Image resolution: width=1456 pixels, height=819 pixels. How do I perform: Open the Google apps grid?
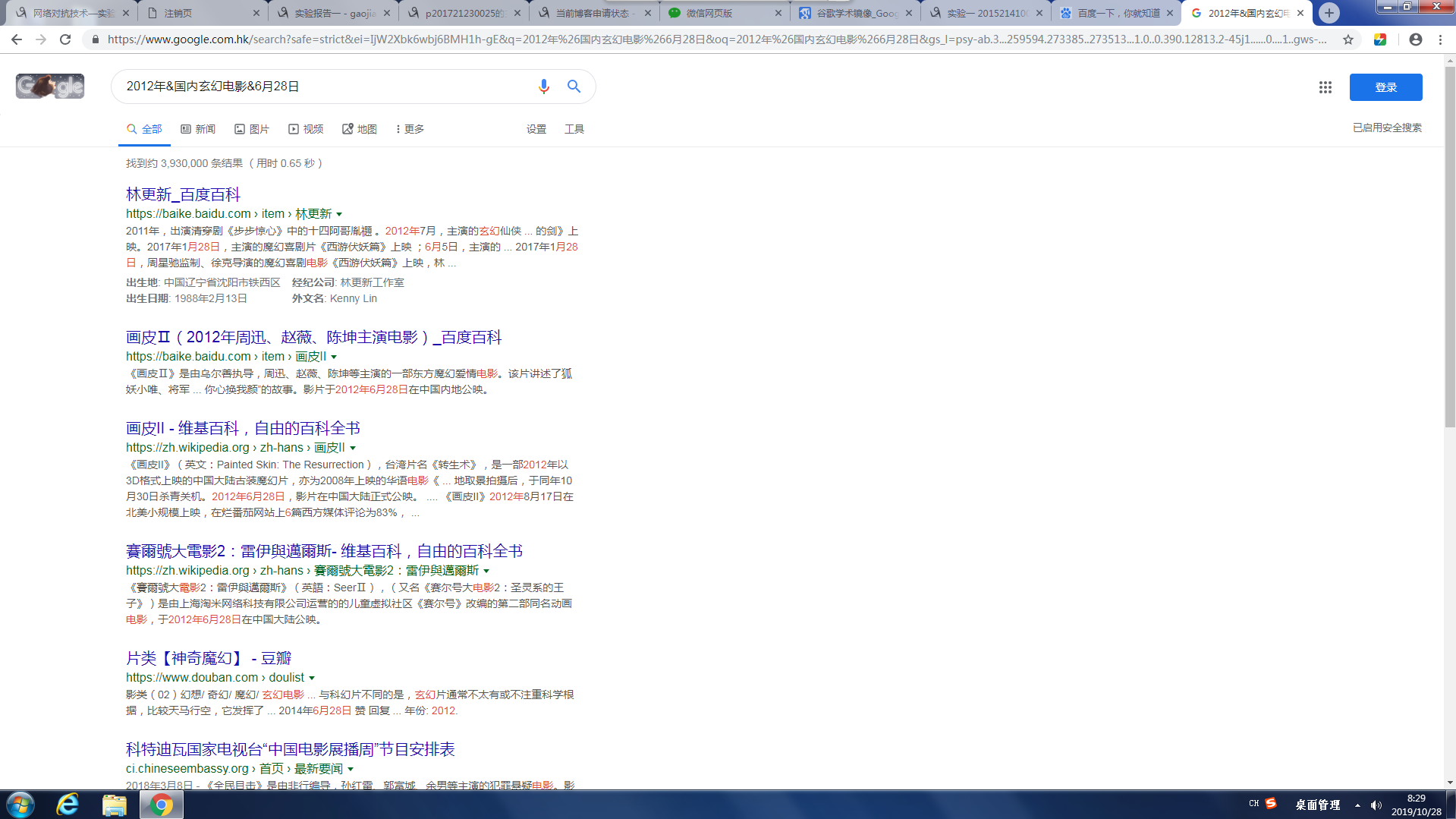click(x=1325, y=87)
